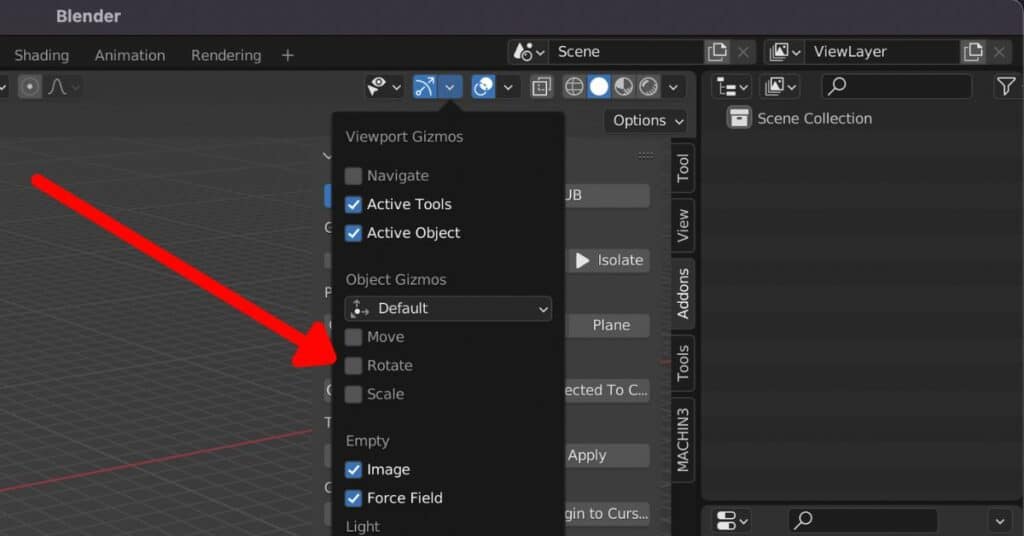Switch to the Tool sidebar tab
The height and width of the screenshot is (536, 1024).
pos(682,168)
